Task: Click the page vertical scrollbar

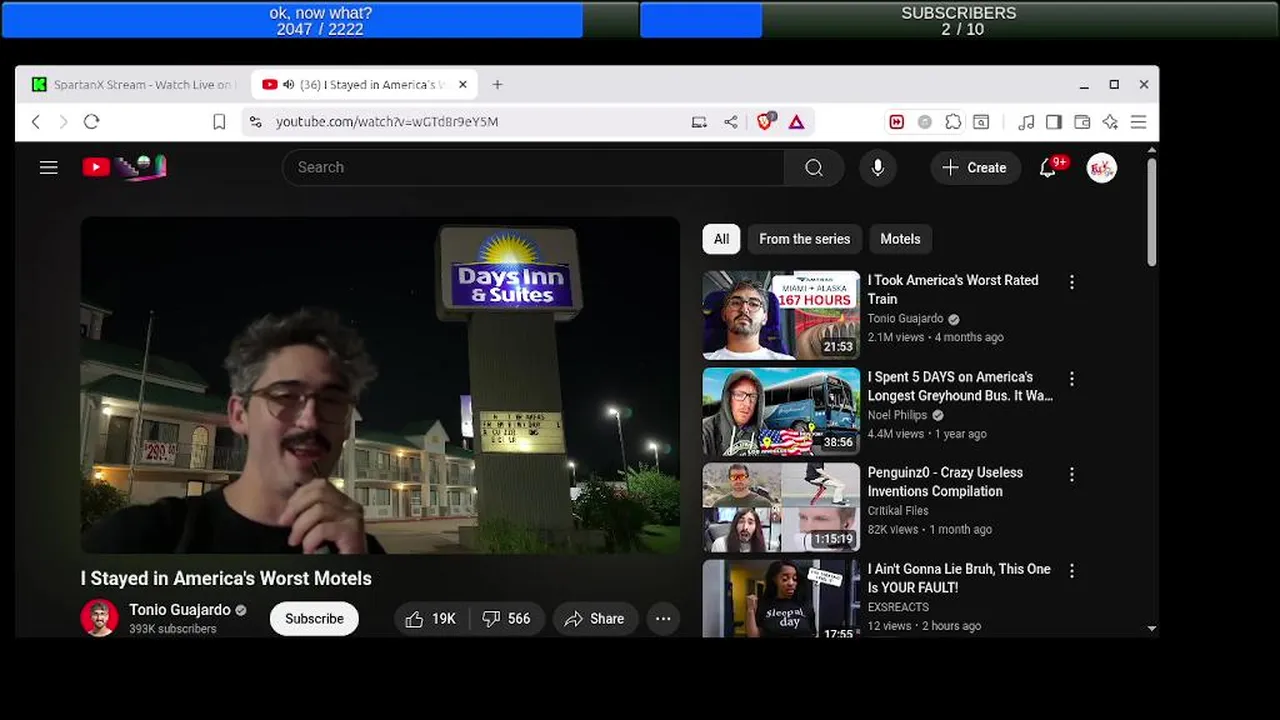Action: 1152,212
